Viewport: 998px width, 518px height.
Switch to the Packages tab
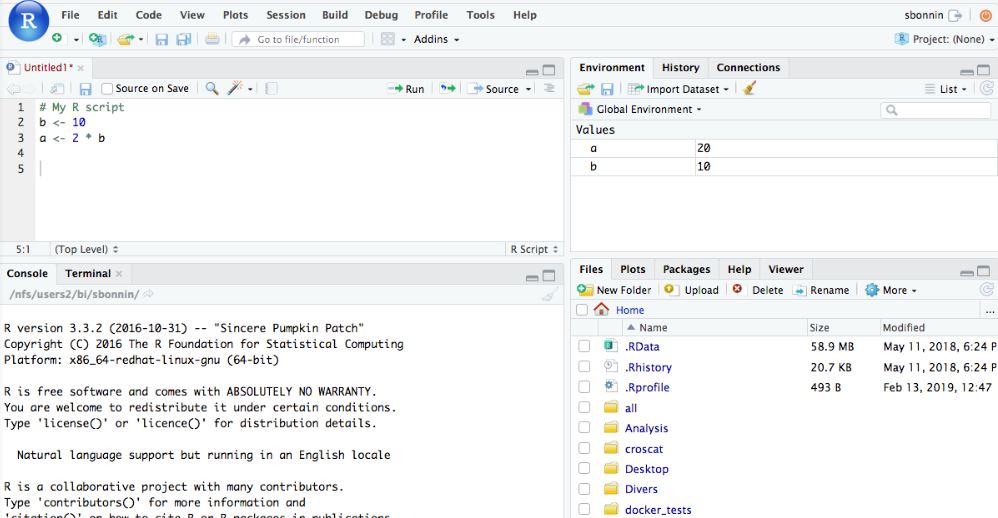click(686, 269)
